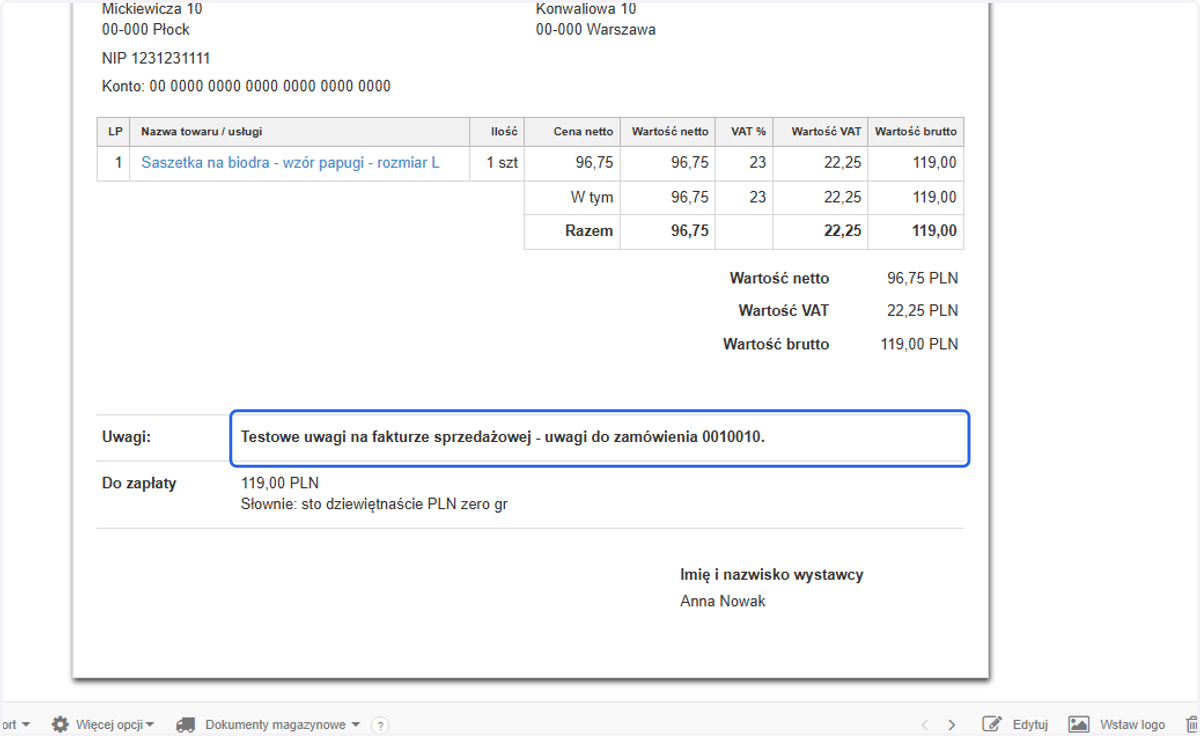The image size is (1200, 736).
Task: Click the gear icon beside Więcej opcji
Action: (60, 724)
